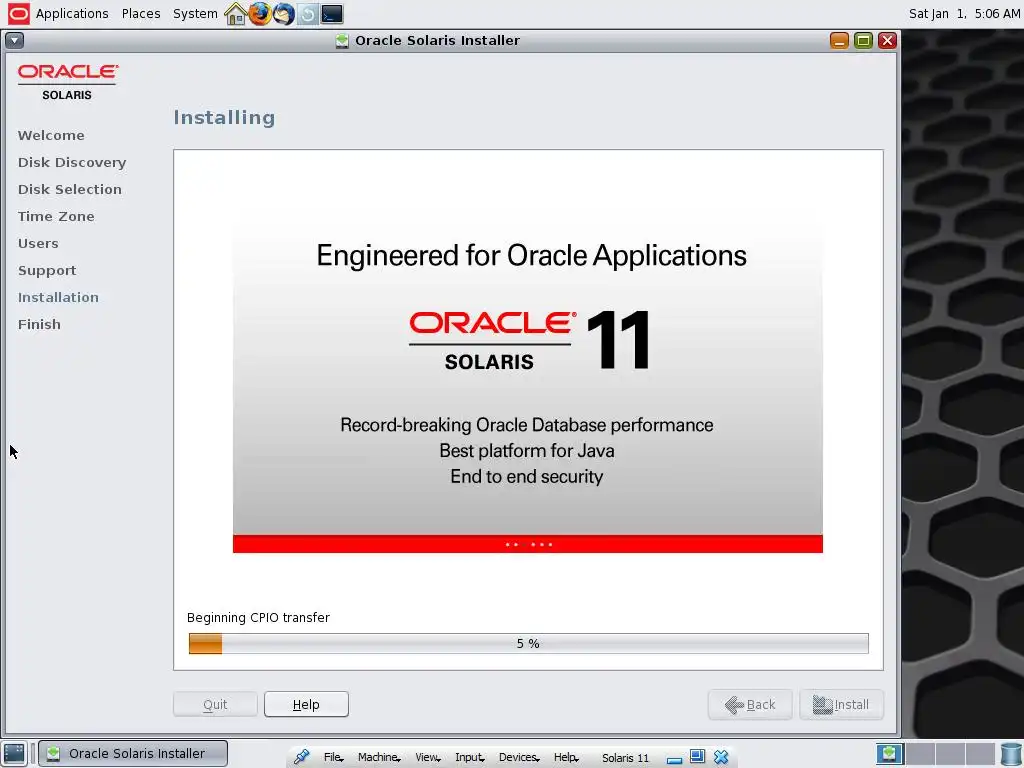Select Oracle Solaris Installer taskbar entry
Viewport: 1024px width, 768px height.
click(x=133, y=753)
